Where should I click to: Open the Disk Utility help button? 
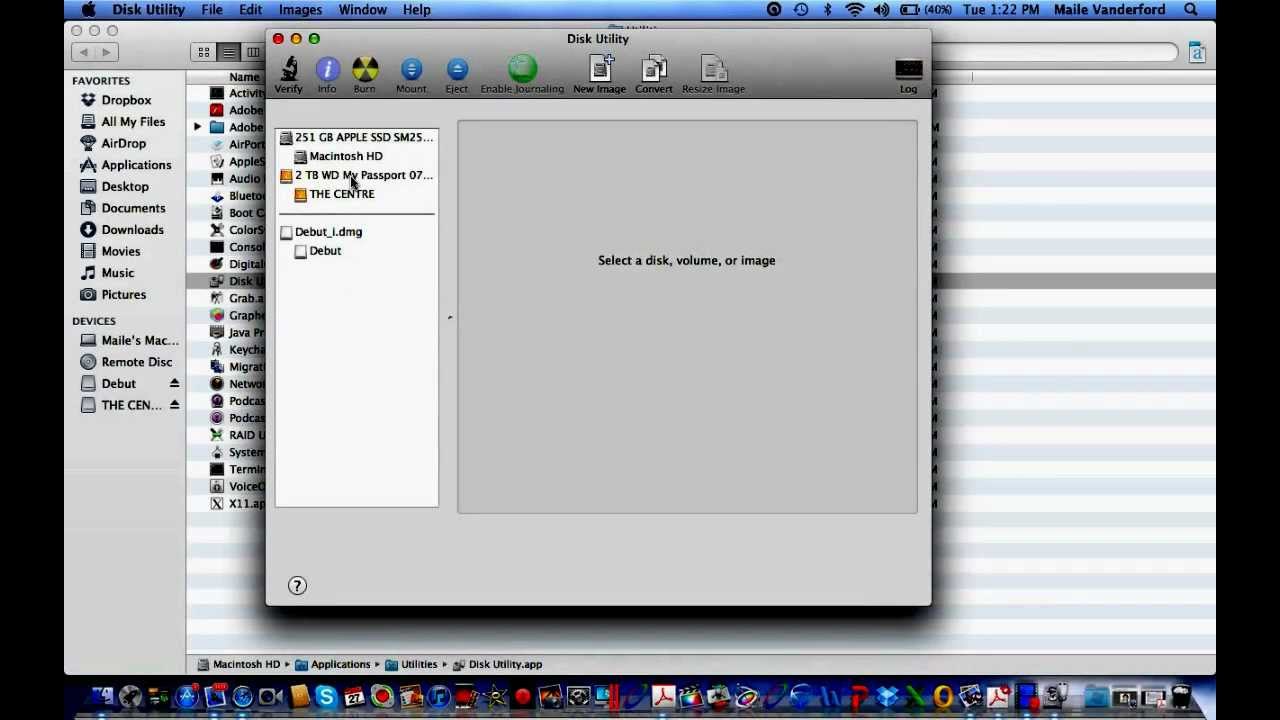pos(297,586)
